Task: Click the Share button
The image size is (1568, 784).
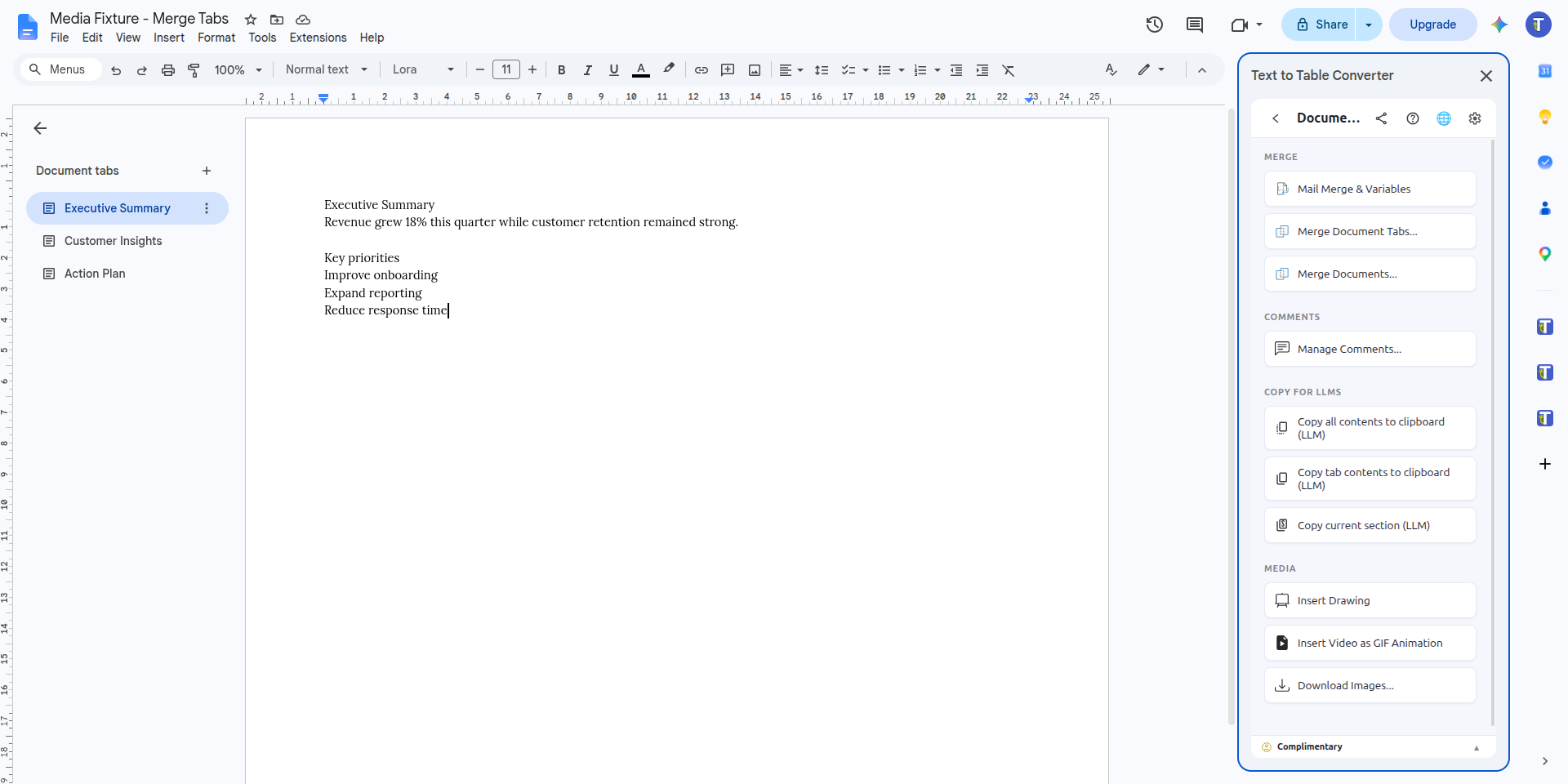Action: [1320, 24]
